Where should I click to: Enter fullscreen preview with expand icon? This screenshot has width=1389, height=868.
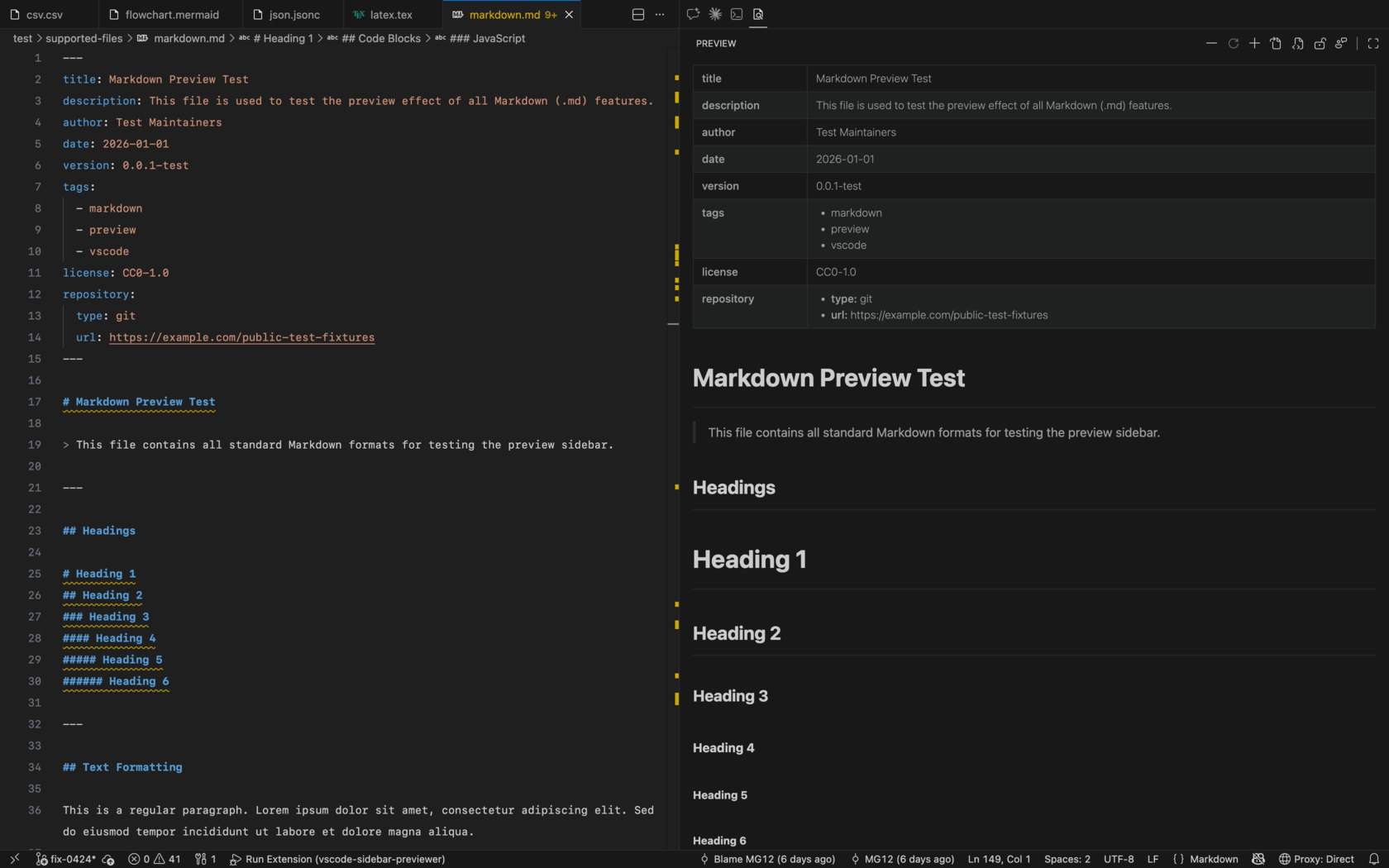click(x=1373, y=43)
